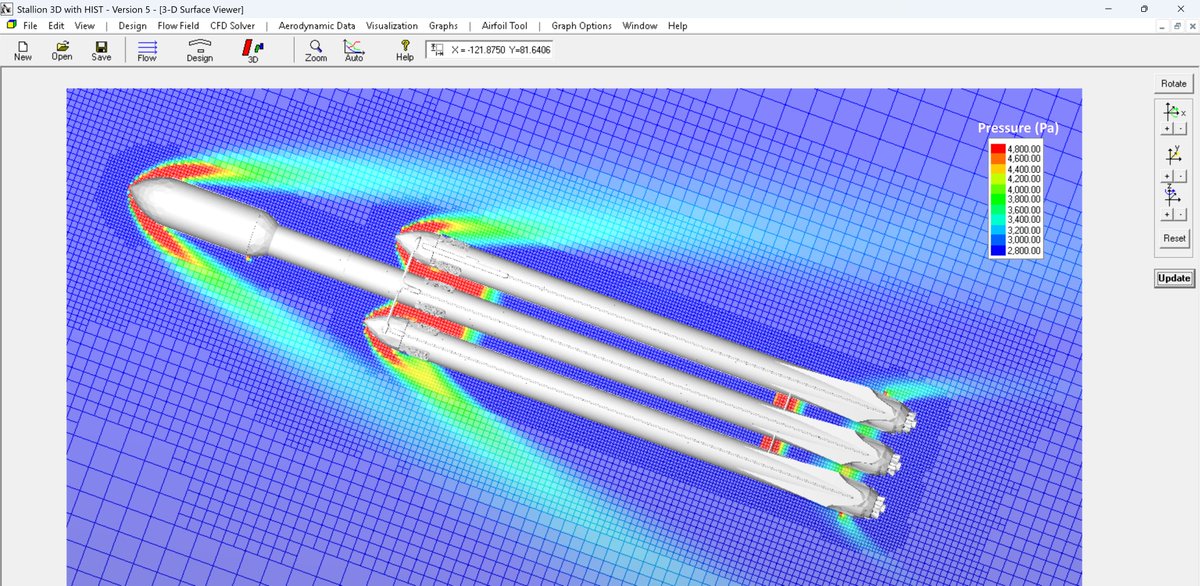The width and height of the screenshot is (1200, 586).
Task: Click the green 3,800 pressure legend swatch
Action: 997,200
